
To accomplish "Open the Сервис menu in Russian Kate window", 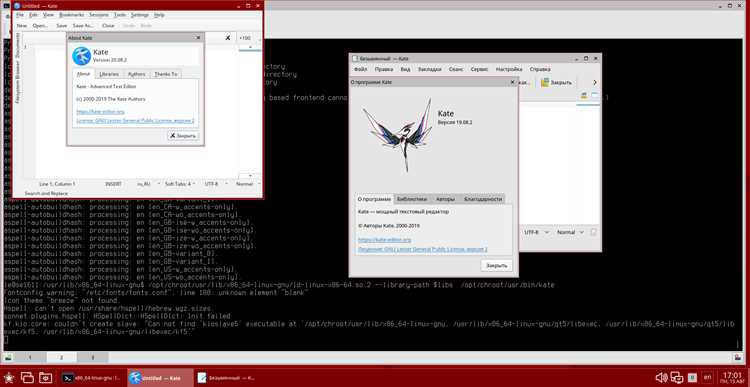I will coord(479,69).
